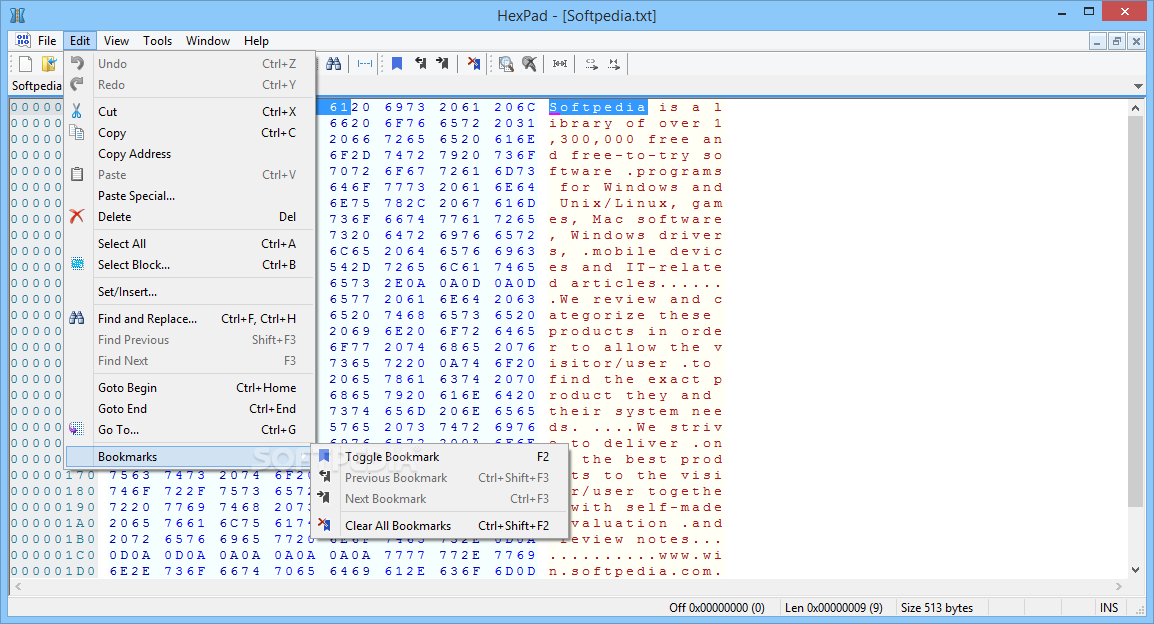This screenshot has width=1154, height=624.
Task: Click the horizontal scrollbar right arrow
Action: point(1119,586)
